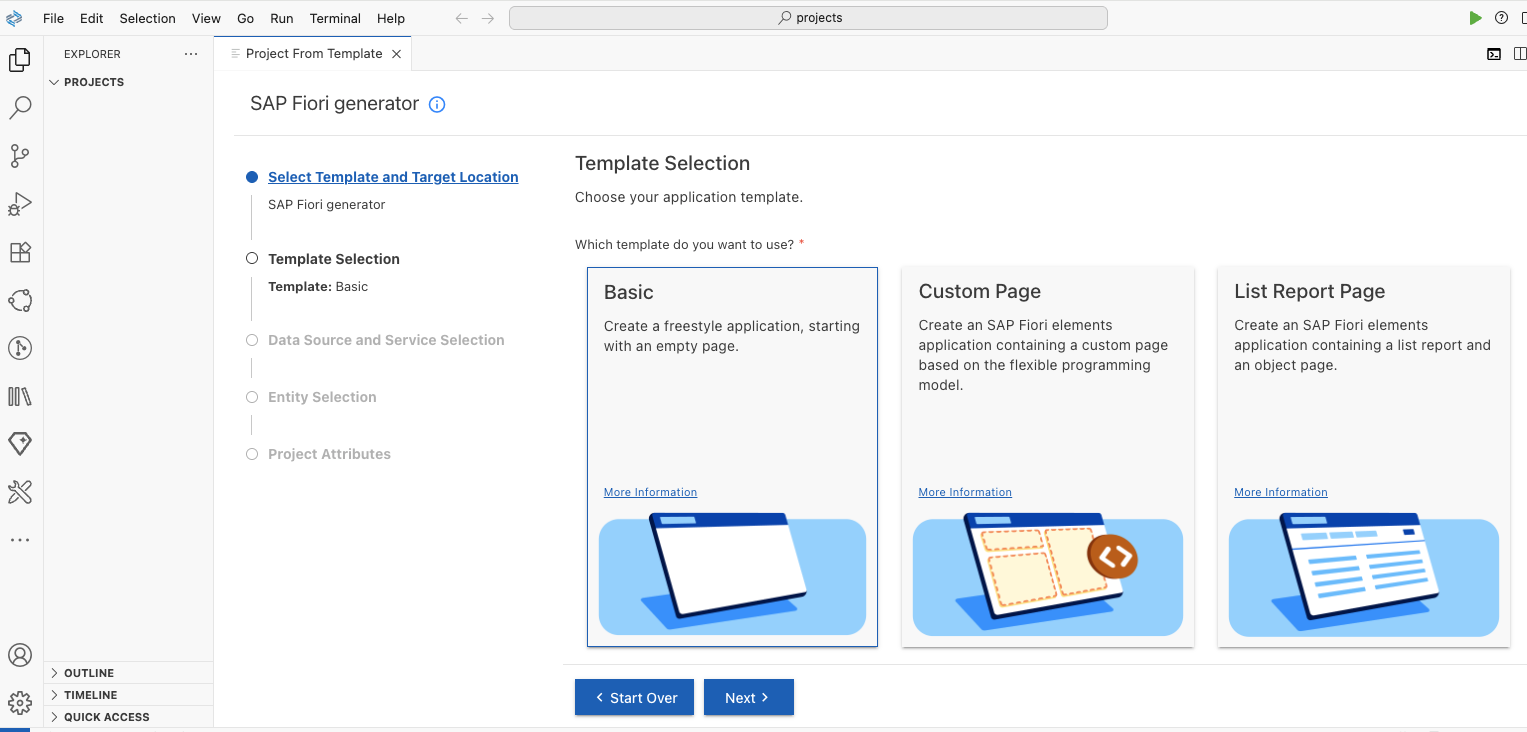Click the projects search bar

[808, 18]
